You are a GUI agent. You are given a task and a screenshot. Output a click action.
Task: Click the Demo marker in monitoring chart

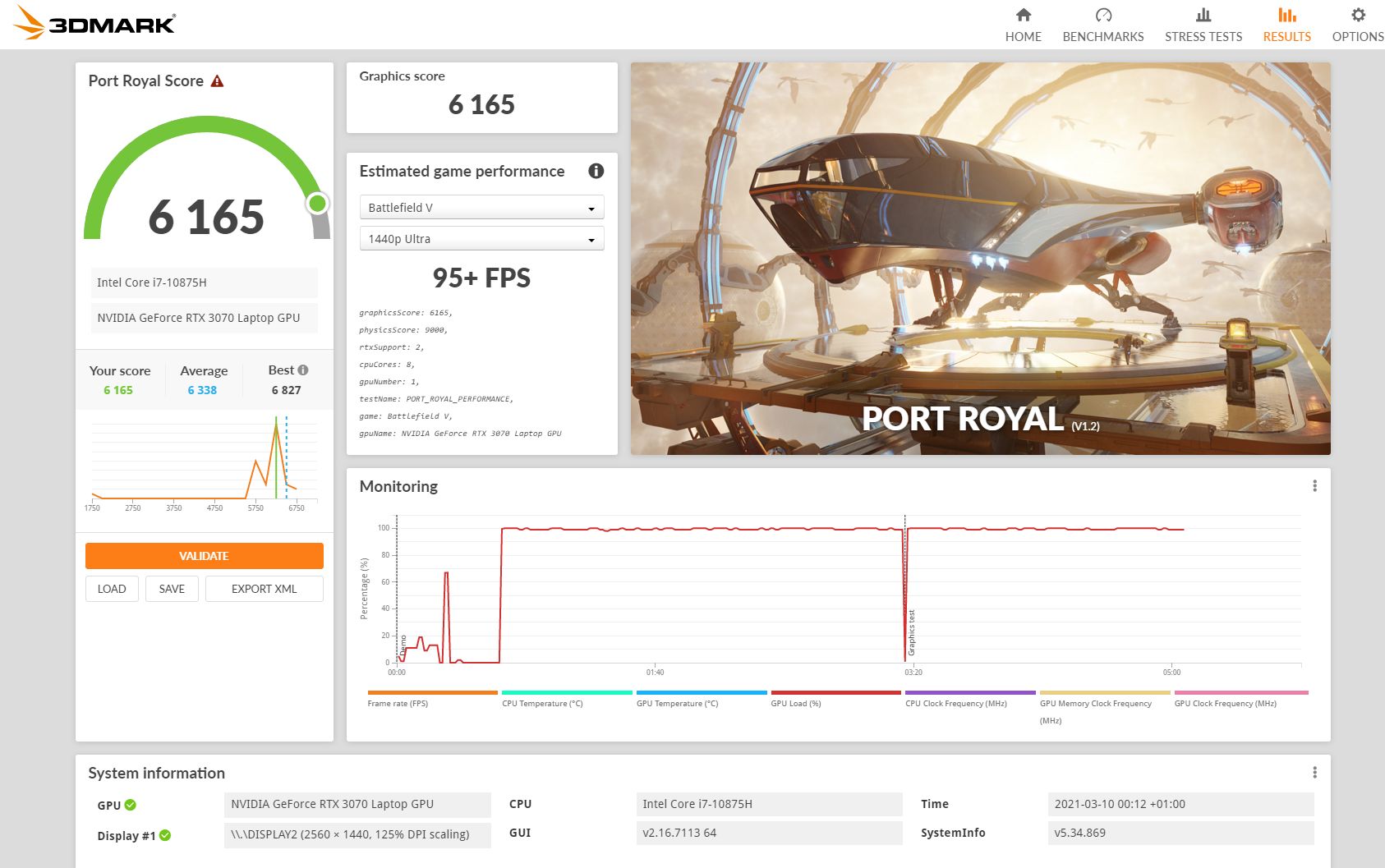pyautogui.click(x=403, y=645)
